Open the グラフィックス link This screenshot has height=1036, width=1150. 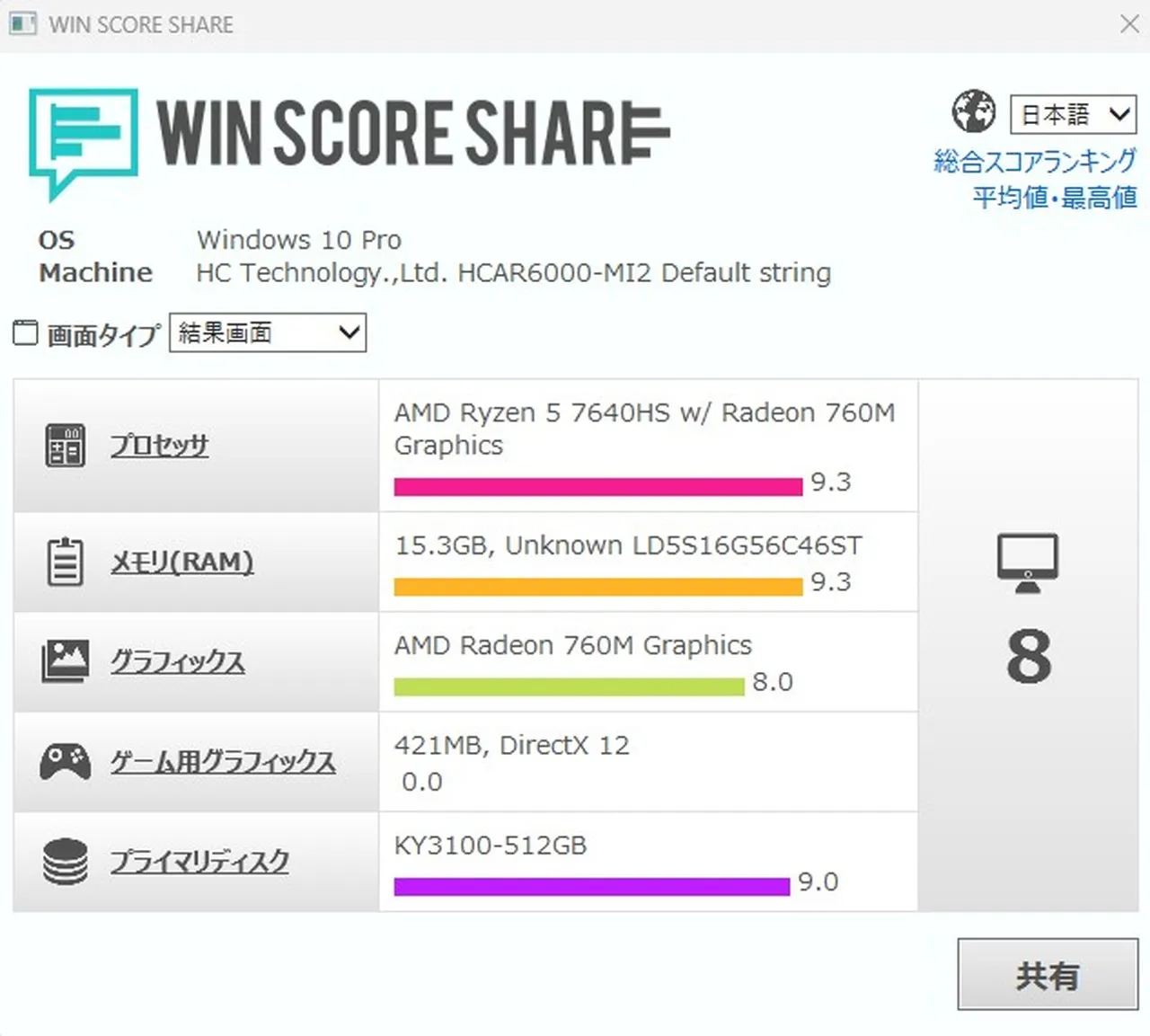point(177,661)
